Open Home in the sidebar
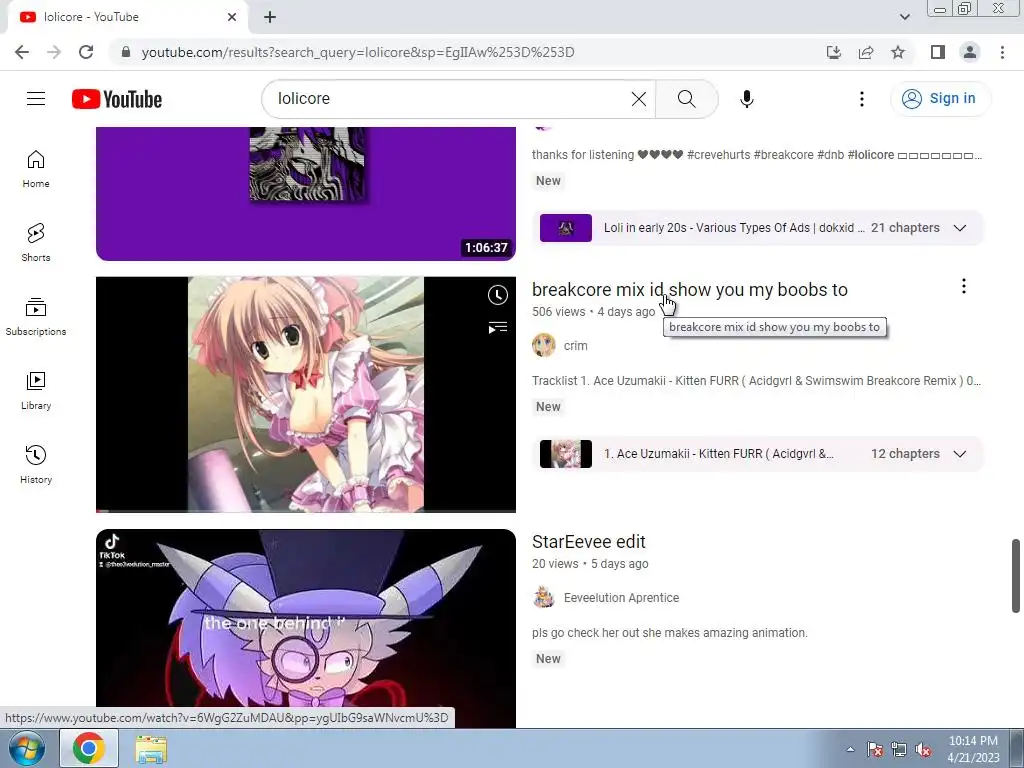 point(36,168)
